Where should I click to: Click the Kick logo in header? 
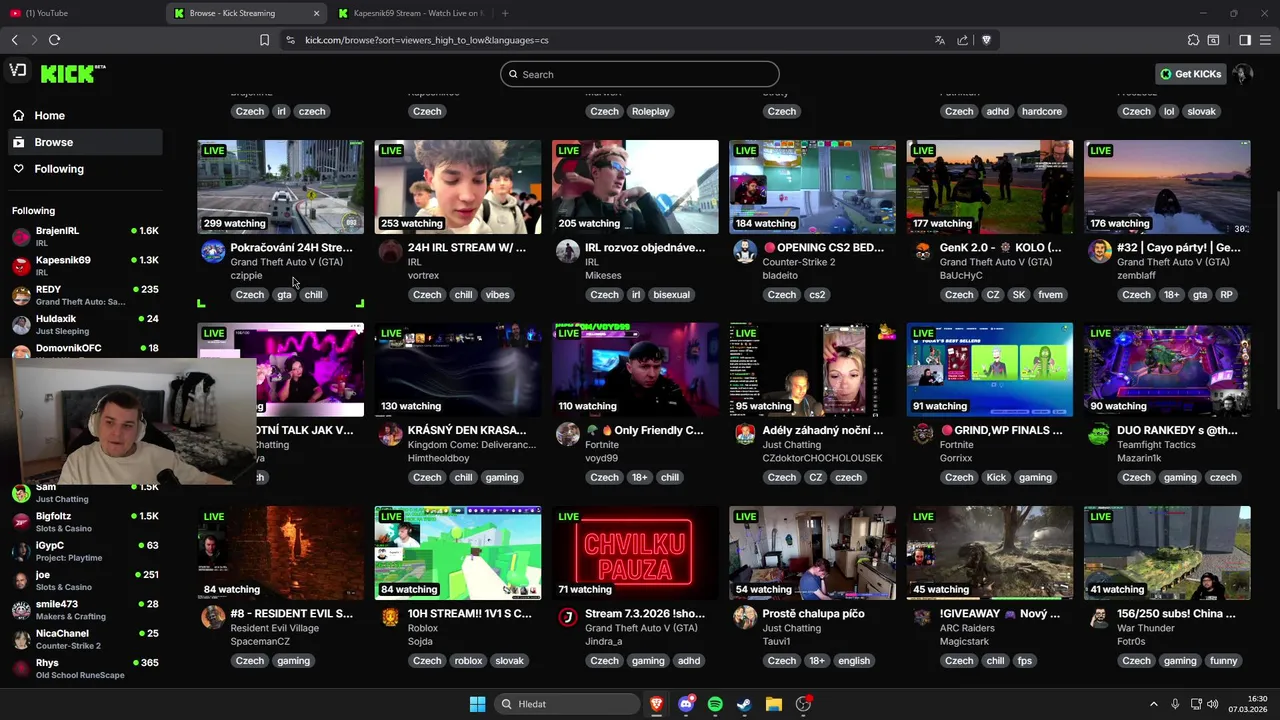[73, 73]
